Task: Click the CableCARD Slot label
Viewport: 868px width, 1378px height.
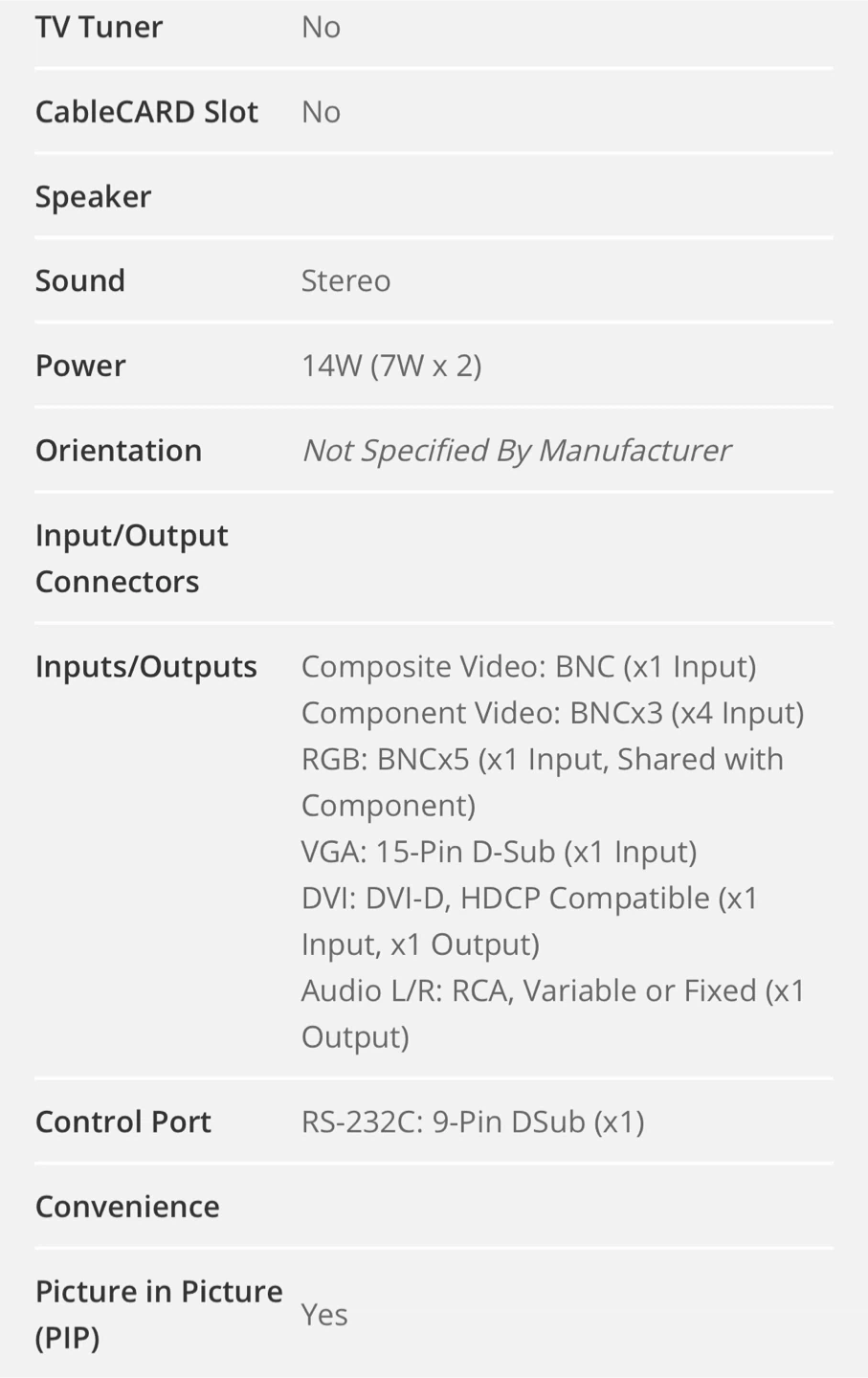Action: (x=146, y=112)
